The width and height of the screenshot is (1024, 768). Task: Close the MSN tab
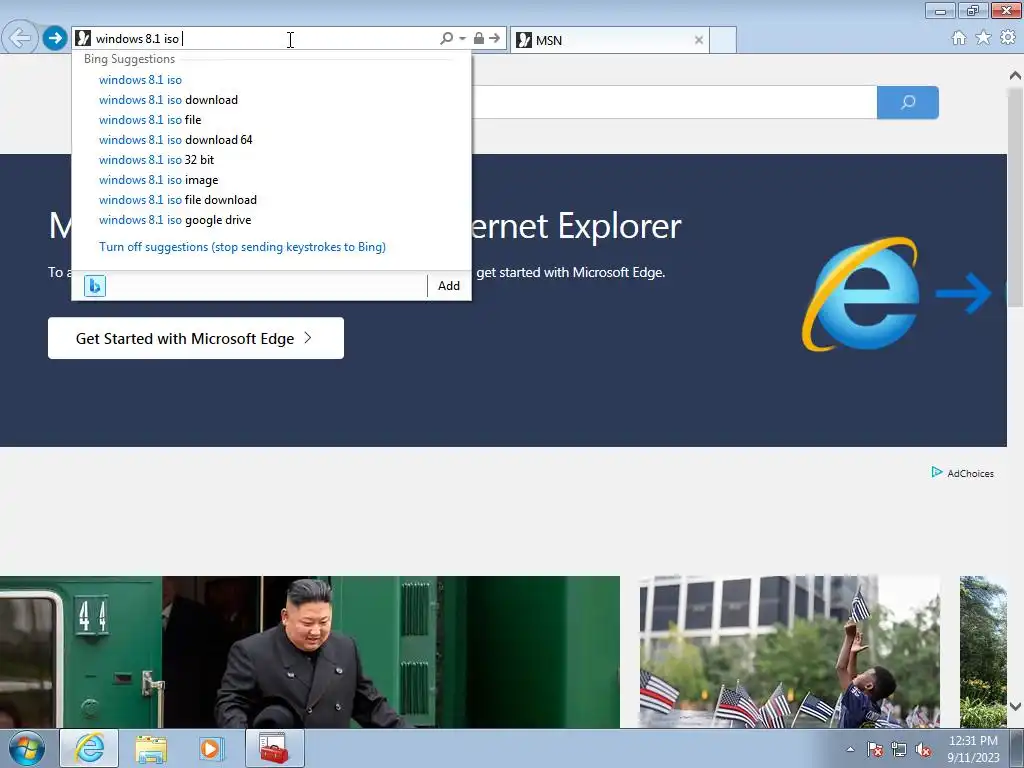coord(699,40)
